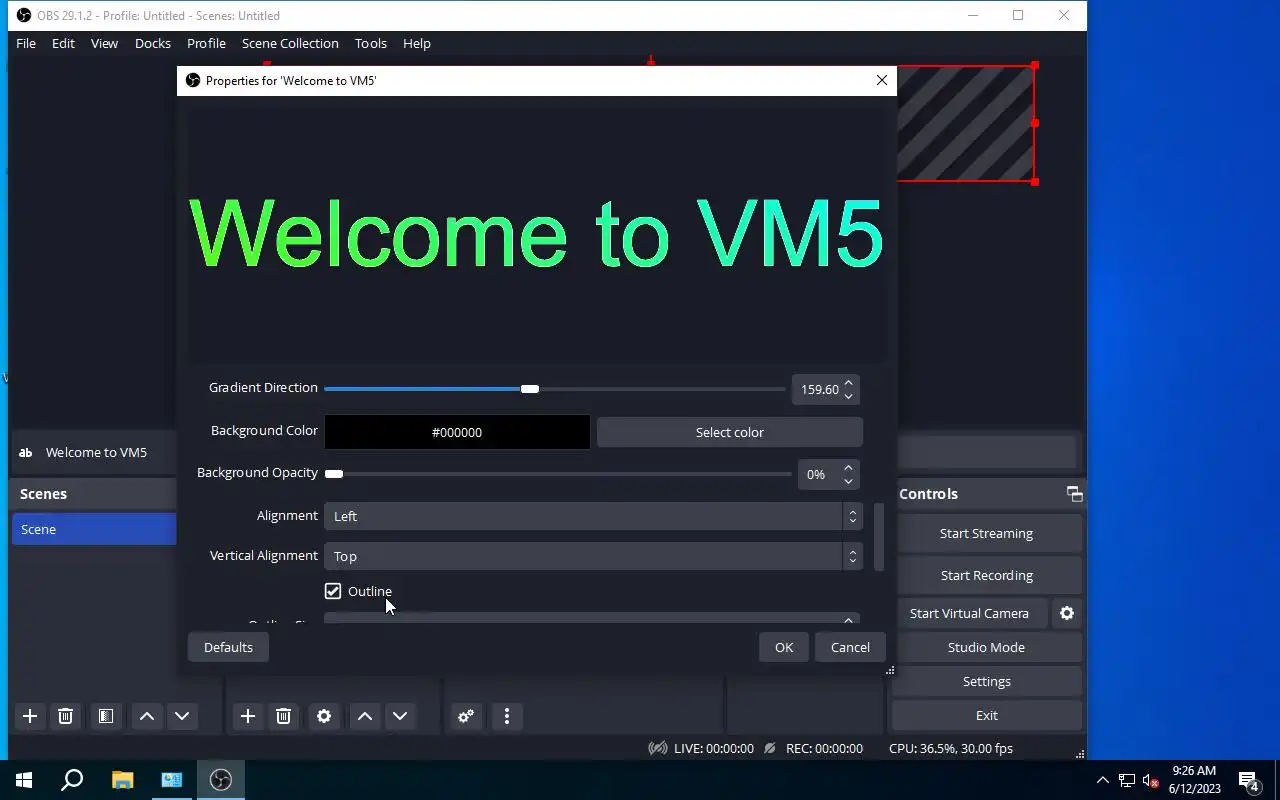Show hidden tray icons chevron

pyautogui.click(x=1103, y=781)
